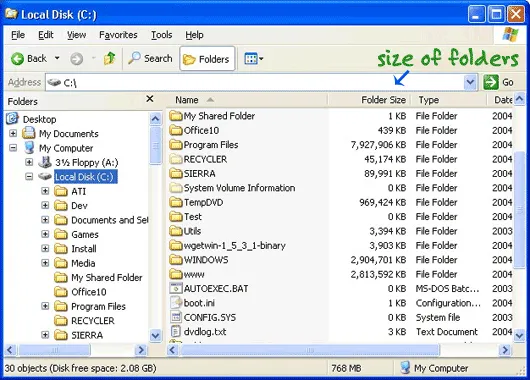Select My Shared Folder icon in file list
The height and width of the screenshot is (380, 530).
(x=176, y=116)
